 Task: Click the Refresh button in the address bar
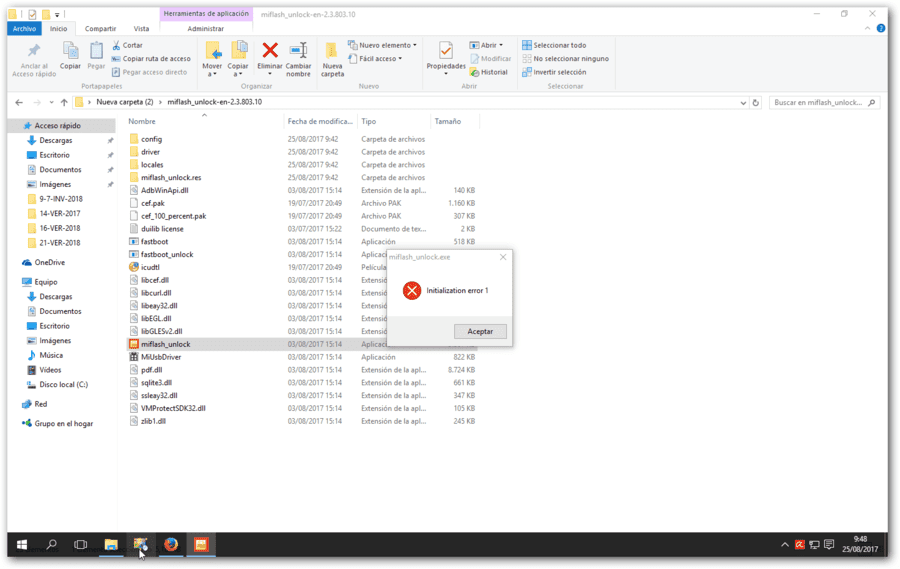[x=756, y=103]
